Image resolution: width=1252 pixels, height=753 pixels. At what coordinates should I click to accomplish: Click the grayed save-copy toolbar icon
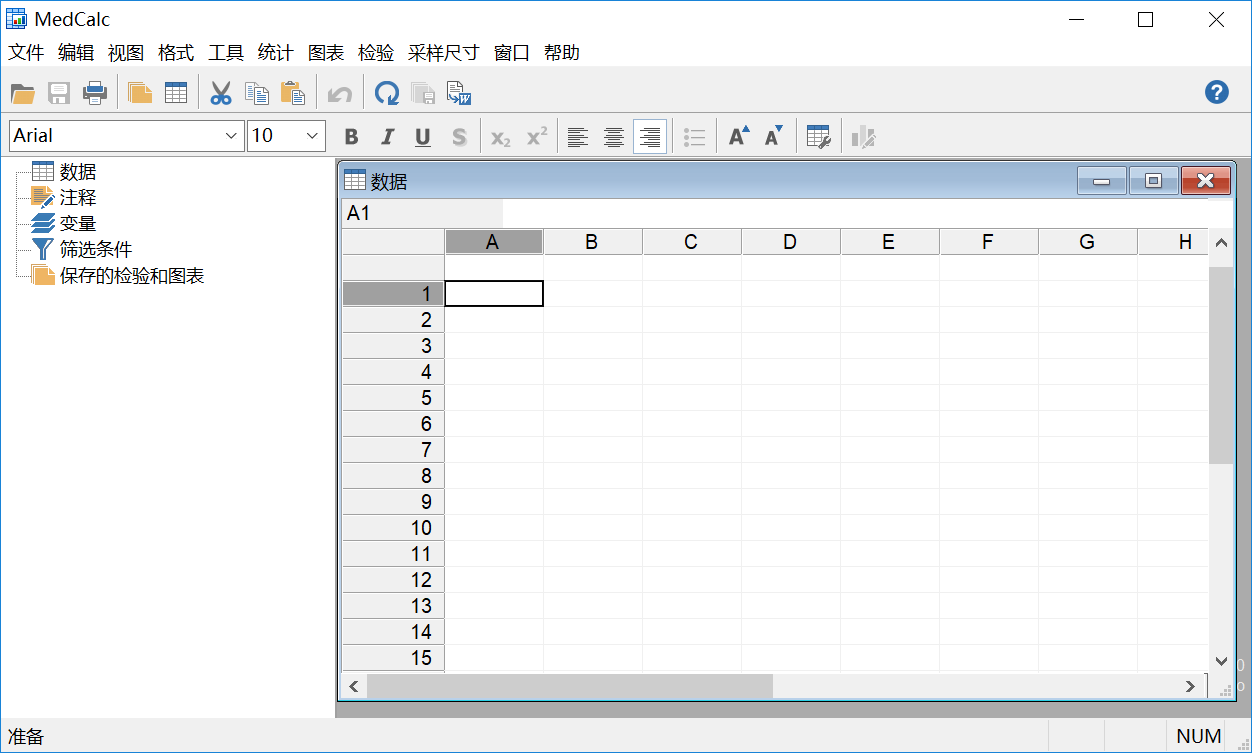click(x=423, y=94)
